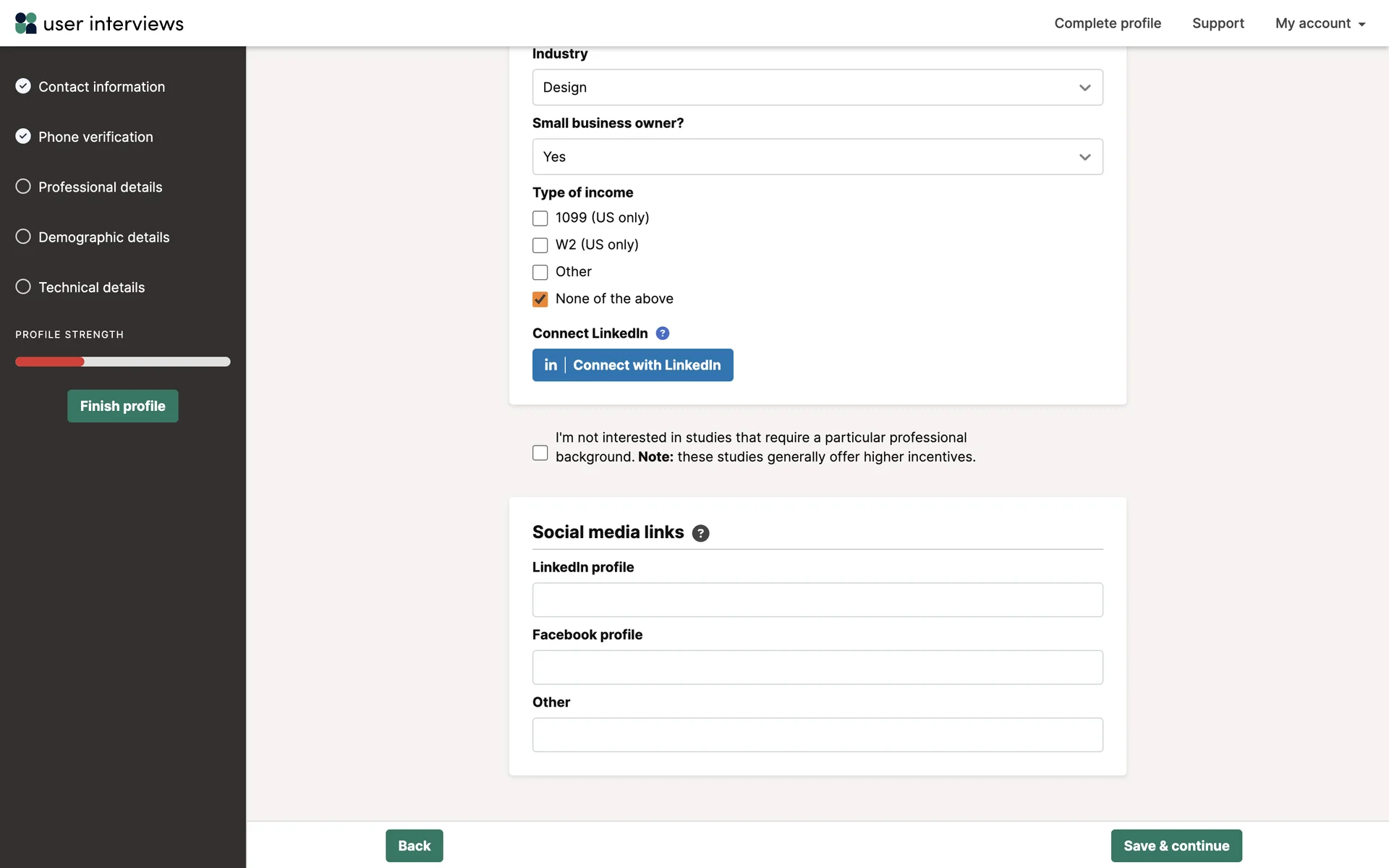Expand the Small business owner dropdown

[x=817, y=157]
